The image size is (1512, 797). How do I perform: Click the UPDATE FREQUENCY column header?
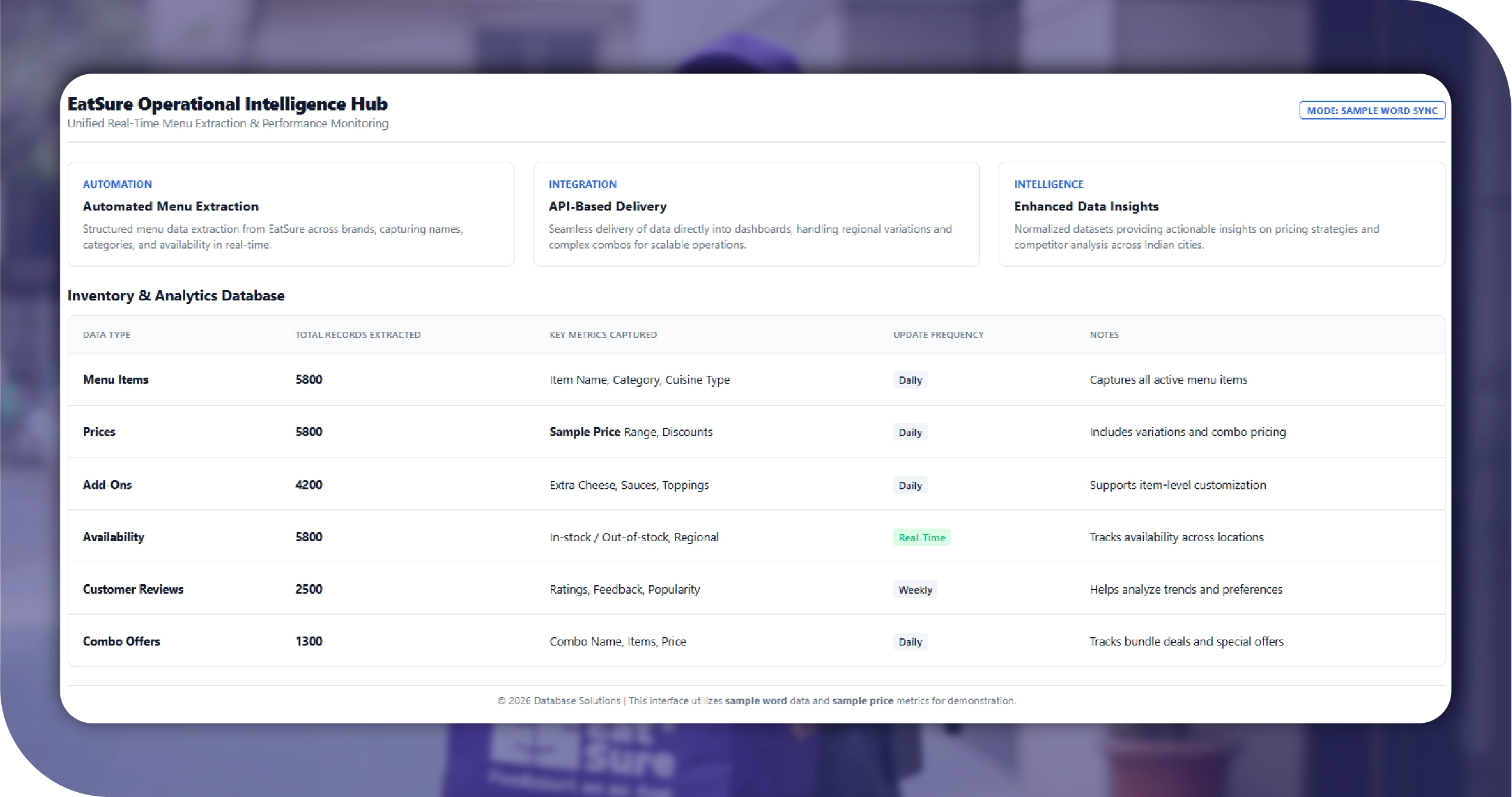[x=938, y=335]
